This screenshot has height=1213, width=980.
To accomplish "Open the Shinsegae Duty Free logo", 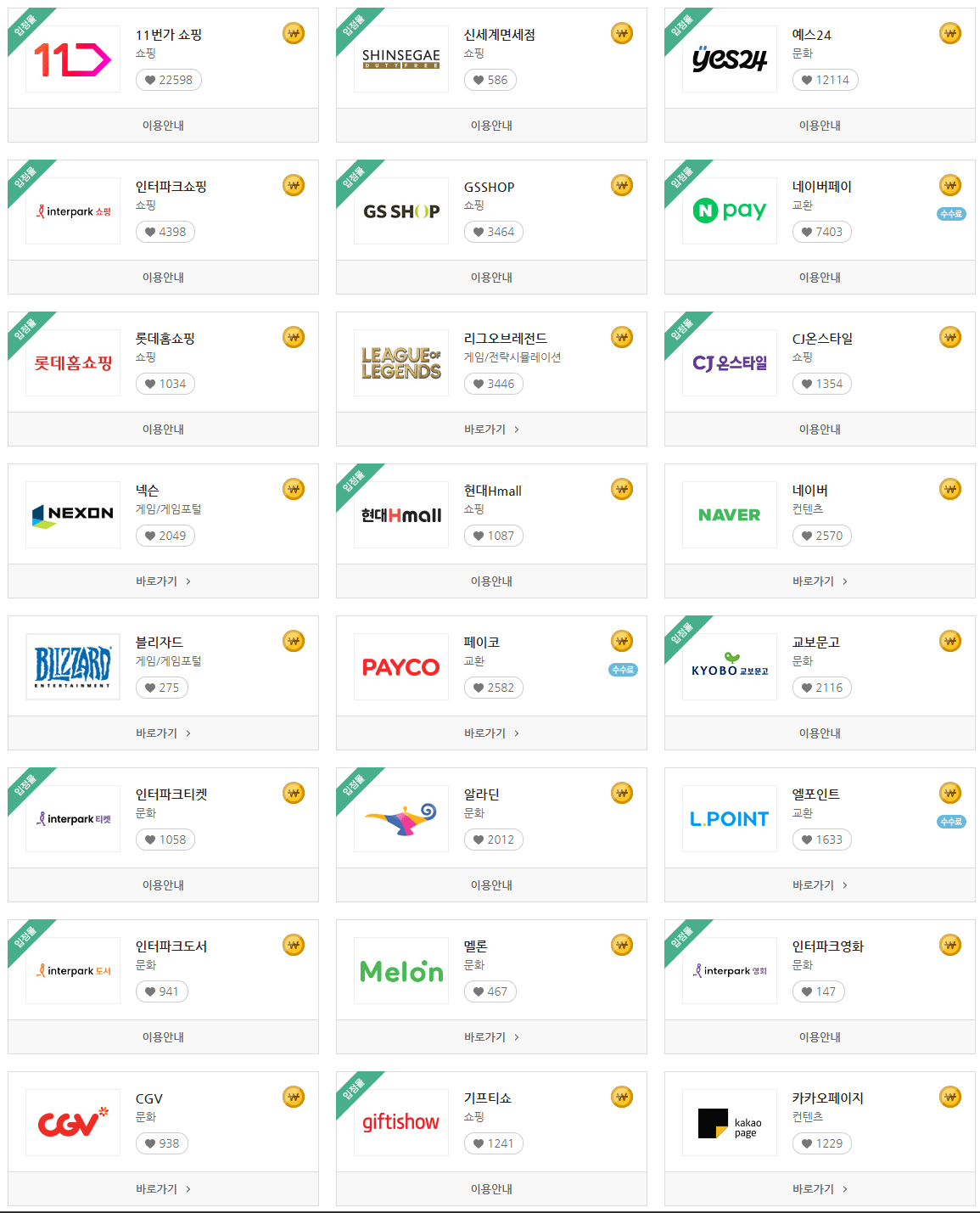I will [401, 59].
